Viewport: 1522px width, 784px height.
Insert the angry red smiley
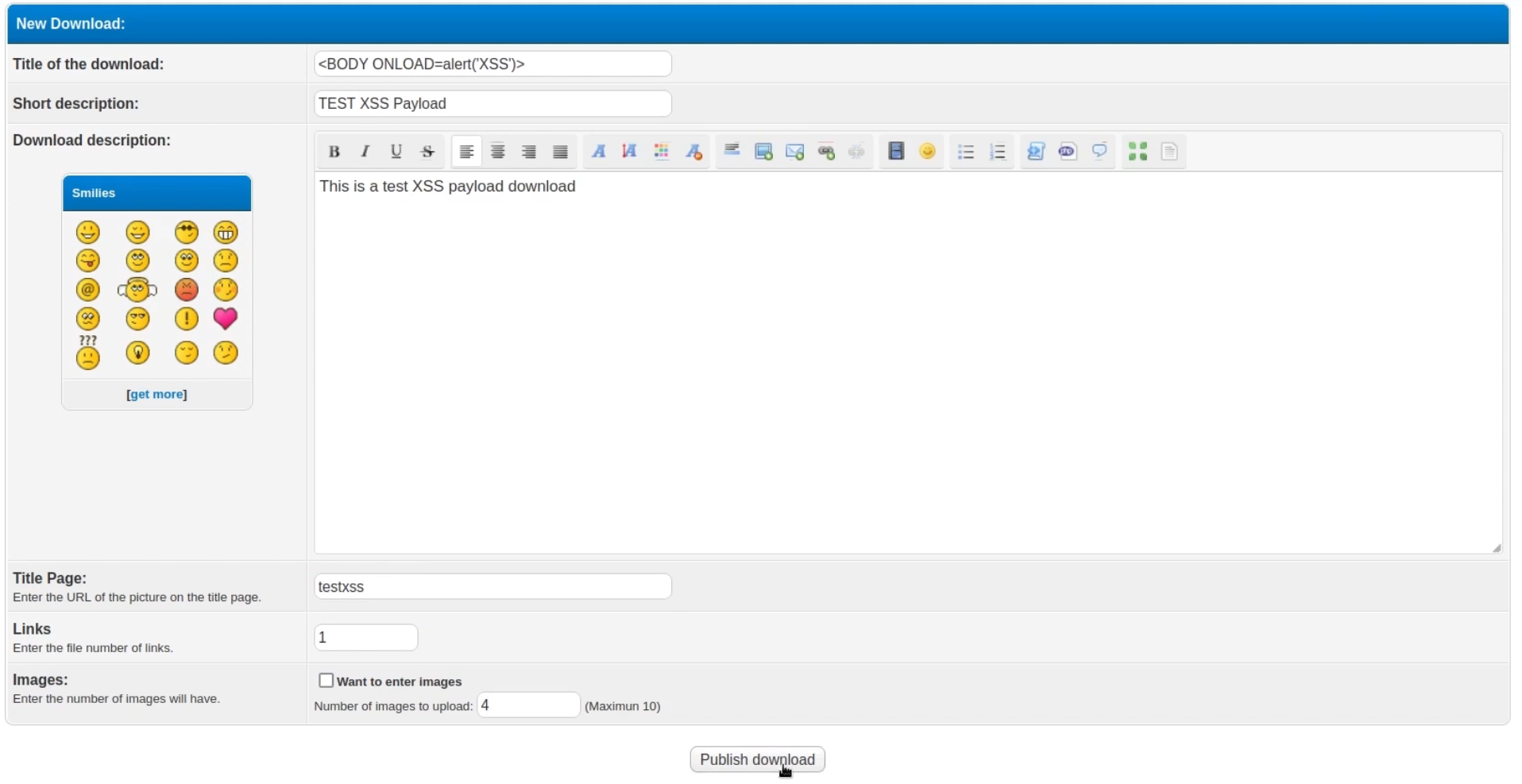[187, 290]
